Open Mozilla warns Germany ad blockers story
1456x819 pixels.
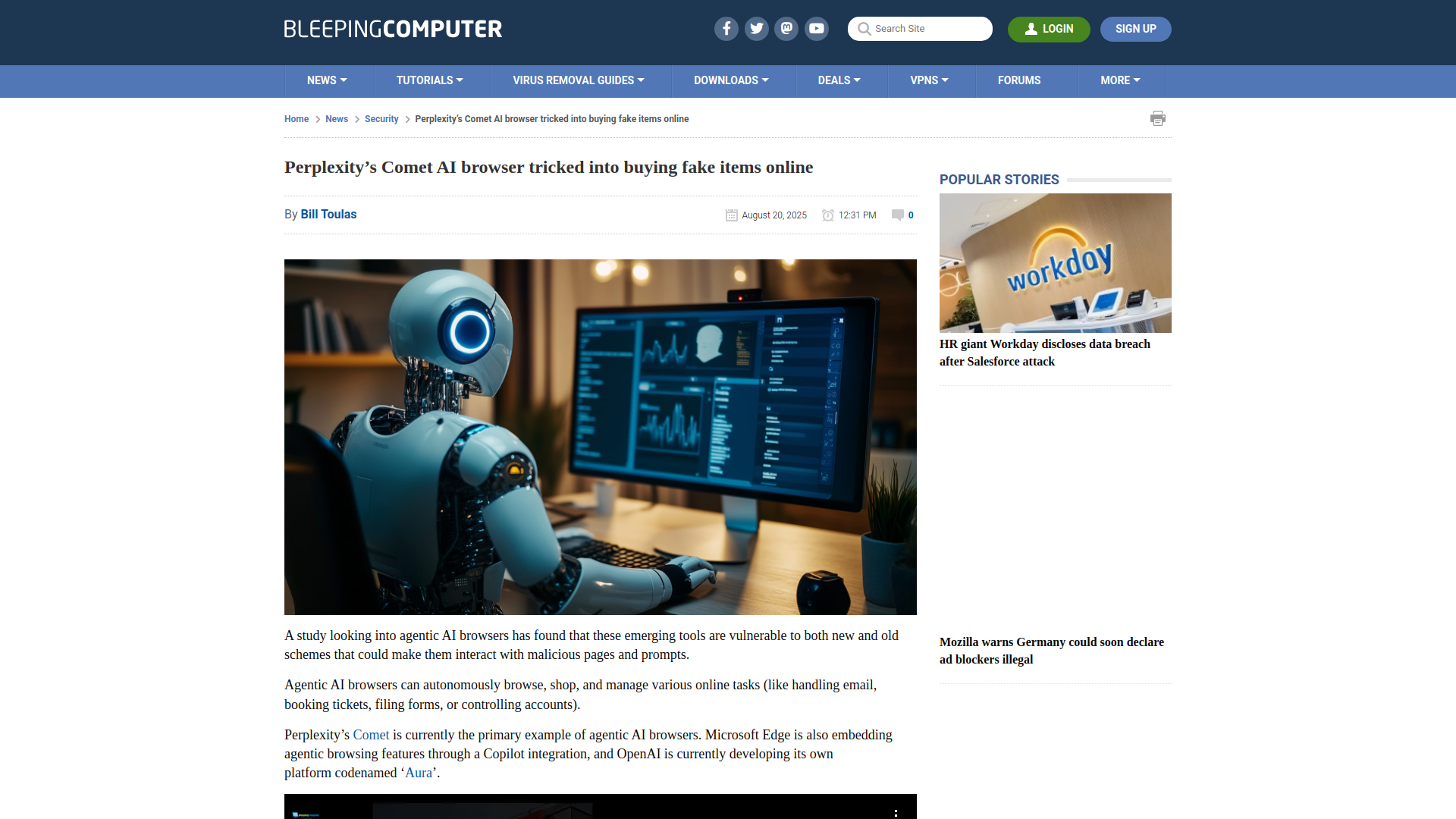[1052, 651]
